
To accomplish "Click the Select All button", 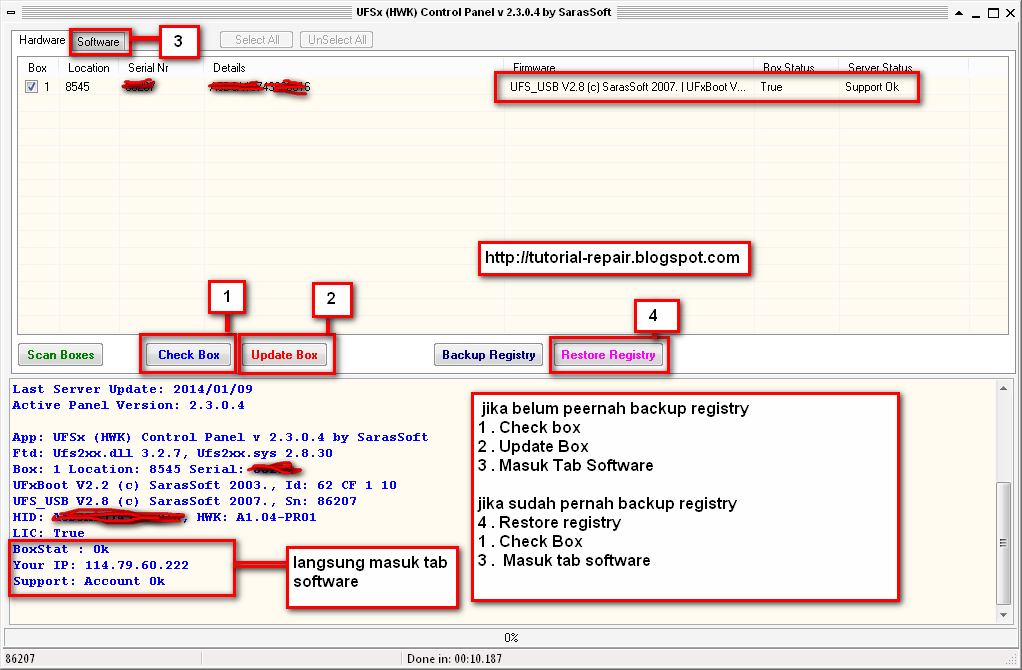I will (x=257, y=40).
